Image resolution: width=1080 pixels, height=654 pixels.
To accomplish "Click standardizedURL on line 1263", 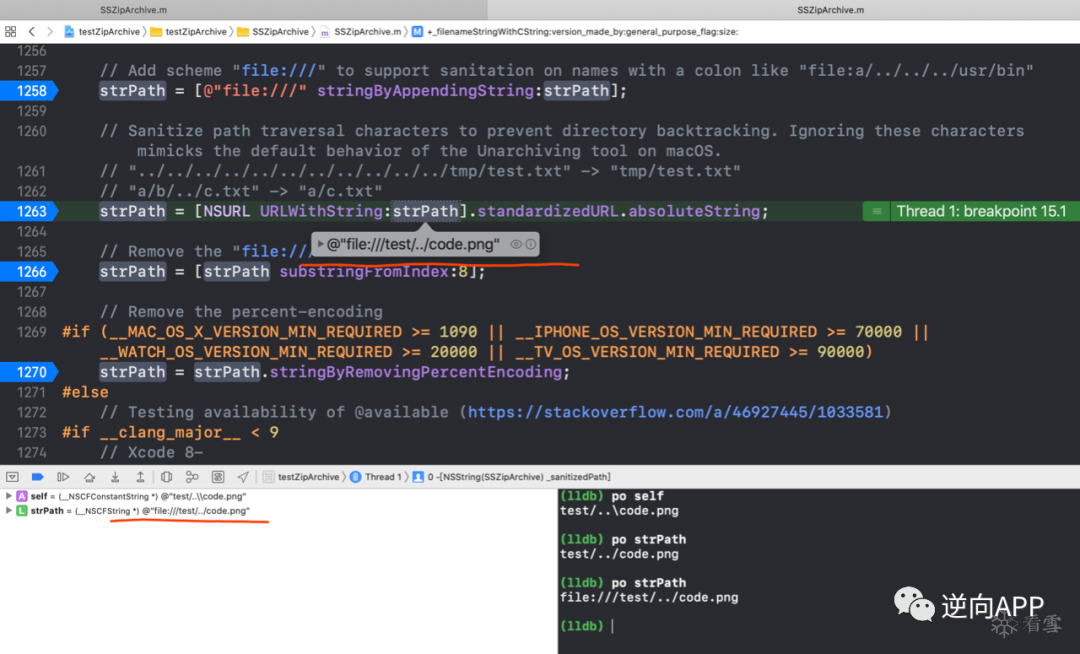I will click(x=548, y=211).
